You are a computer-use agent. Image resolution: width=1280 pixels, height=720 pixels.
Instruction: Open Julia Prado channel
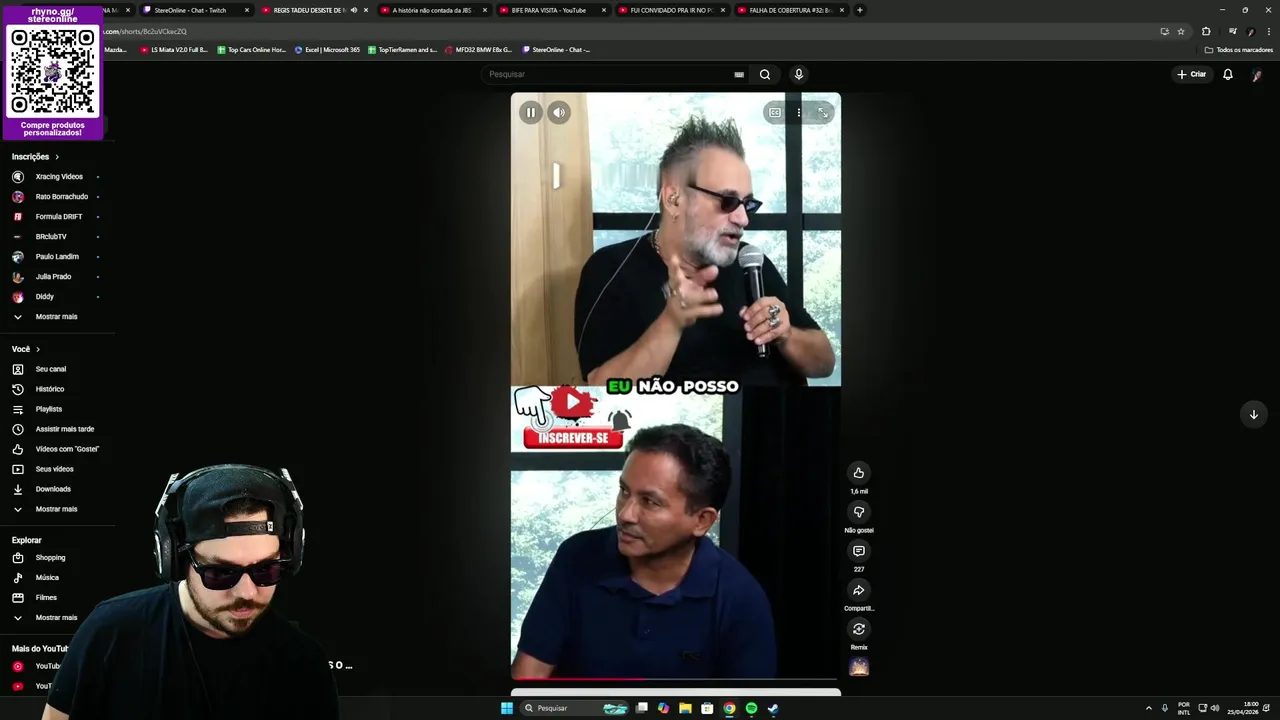(55, 277)
